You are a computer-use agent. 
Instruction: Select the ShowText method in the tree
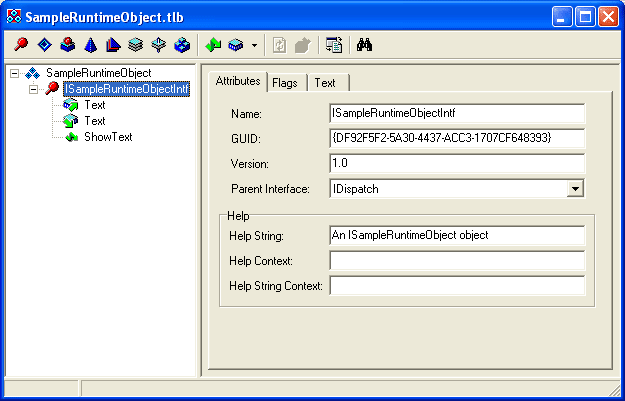pos(107,137)
